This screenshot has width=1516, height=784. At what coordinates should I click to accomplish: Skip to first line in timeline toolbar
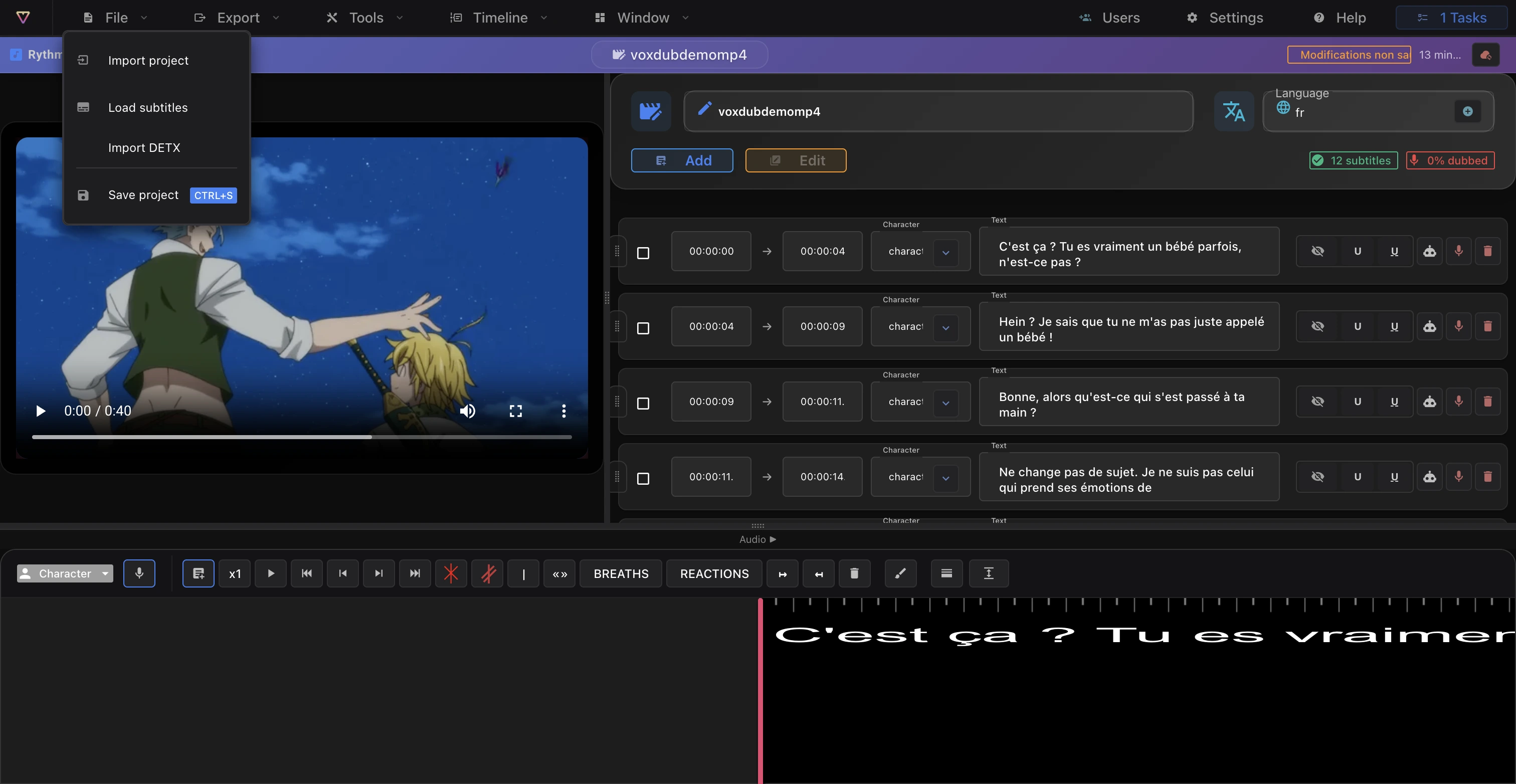click(x=307, y=573)
